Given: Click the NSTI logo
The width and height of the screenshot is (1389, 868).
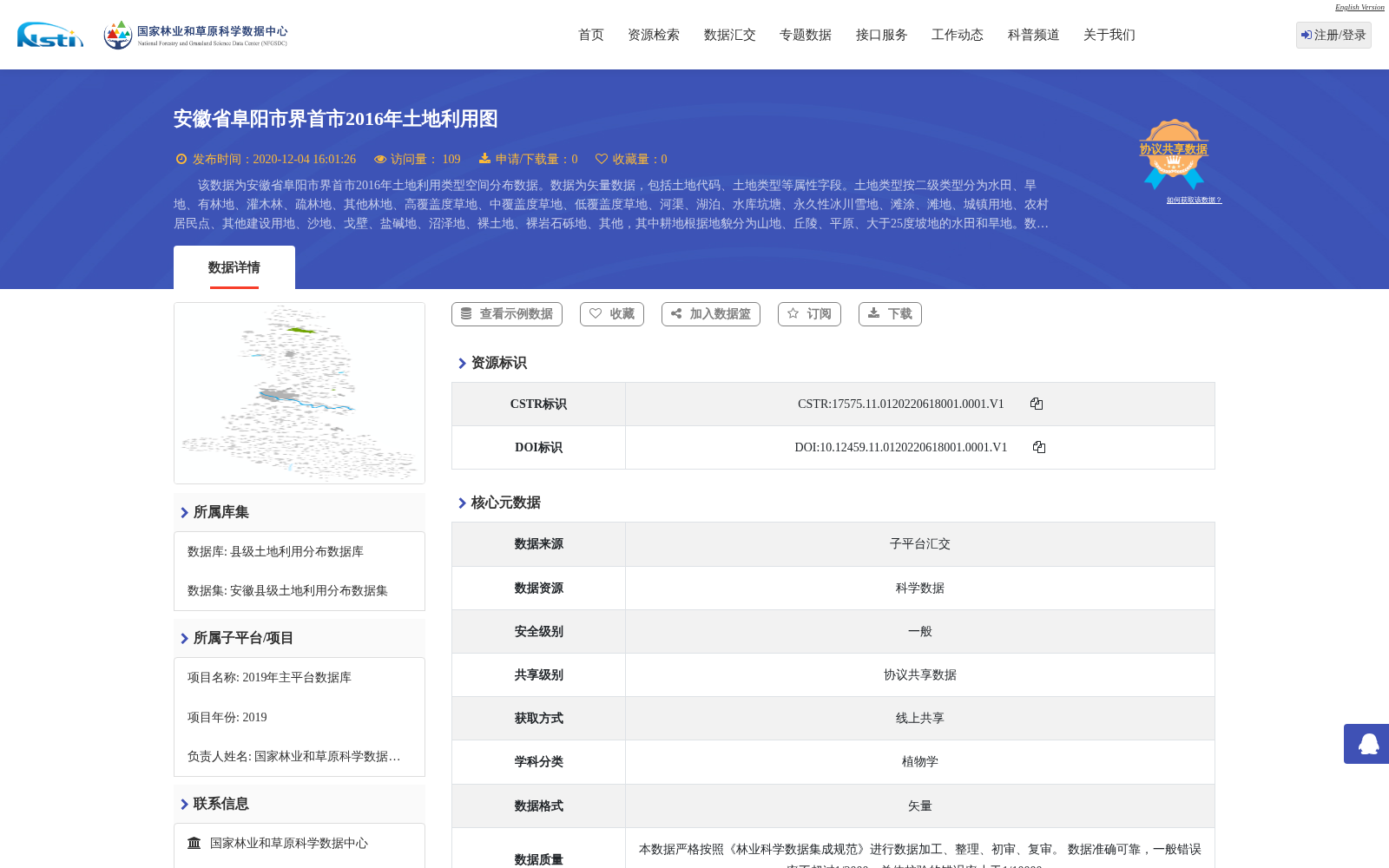Looking at the screenshot, I should (x=50, y=35).
